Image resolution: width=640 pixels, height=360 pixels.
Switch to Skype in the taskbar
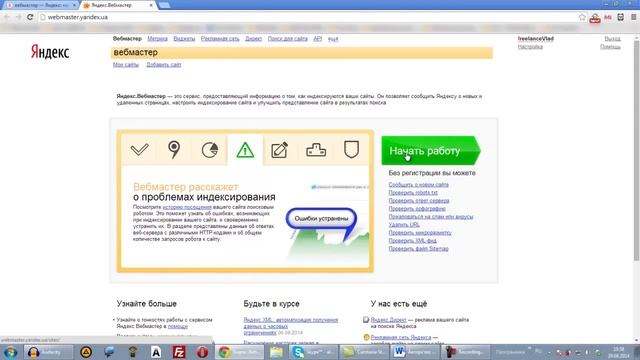click(x=313, y=352)
